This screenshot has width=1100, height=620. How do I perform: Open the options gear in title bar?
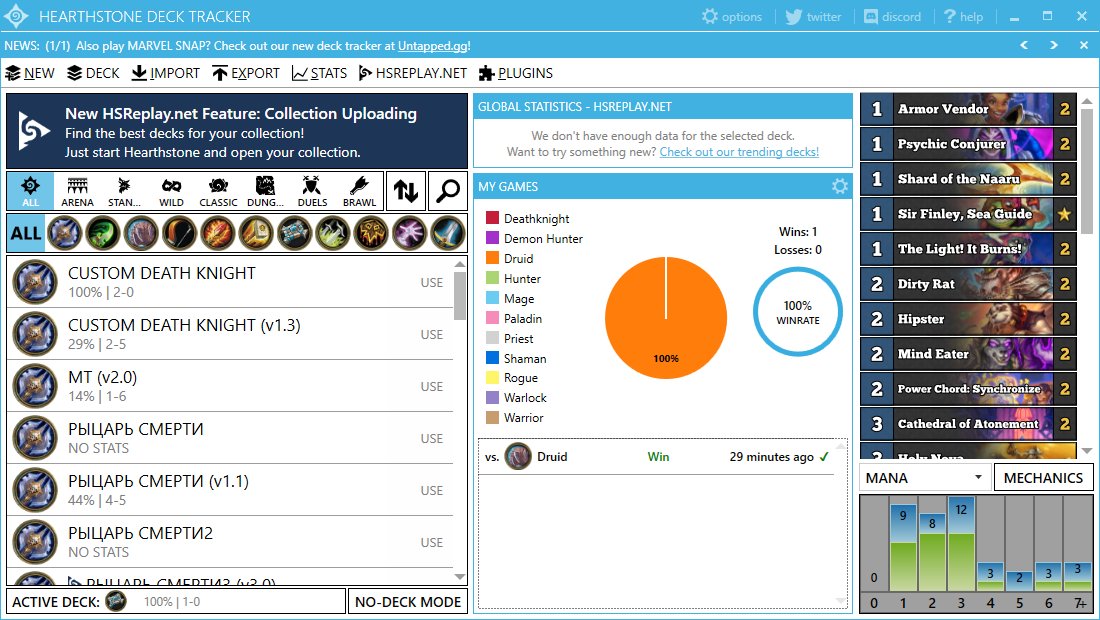[732, 16]
